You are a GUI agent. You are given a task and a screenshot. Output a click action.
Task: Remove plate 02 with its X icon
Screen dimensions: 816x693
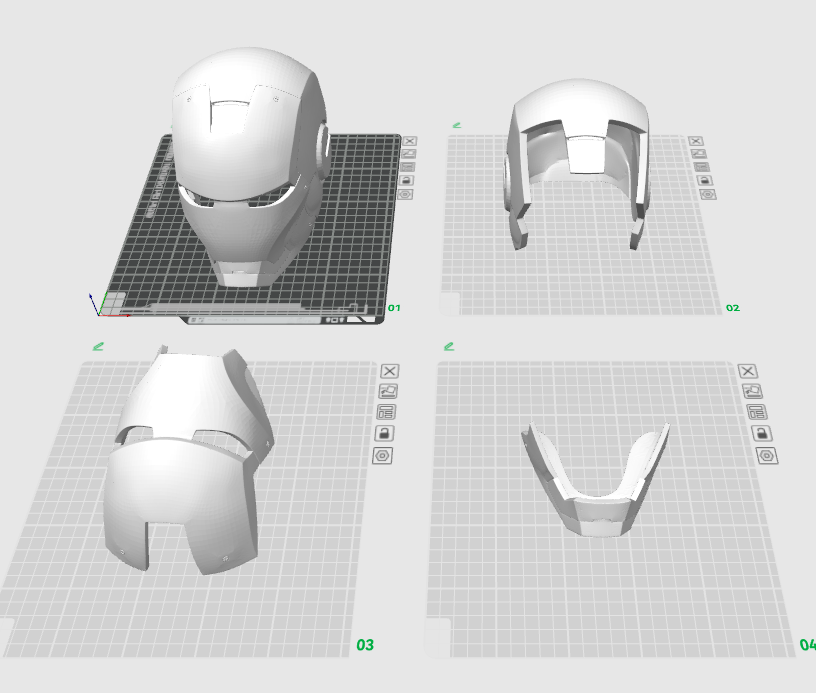tap(696, 141)
